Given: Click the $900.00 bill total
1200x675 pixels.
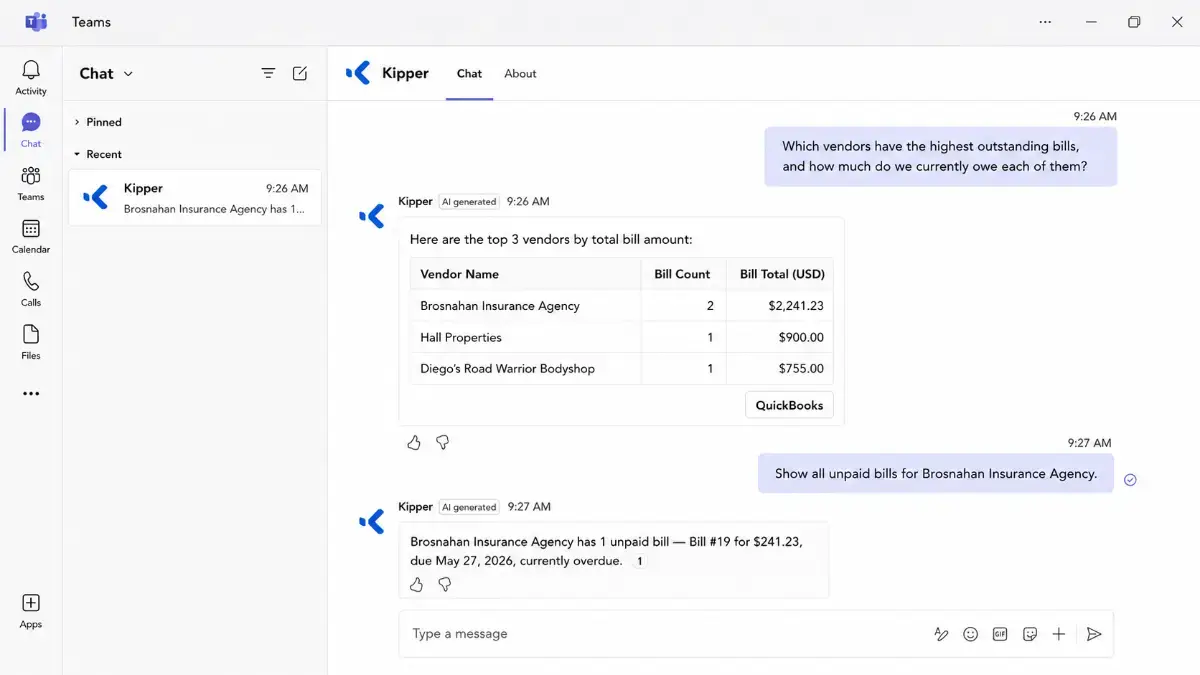Looking at the screenshot, I should click(801, 337).
